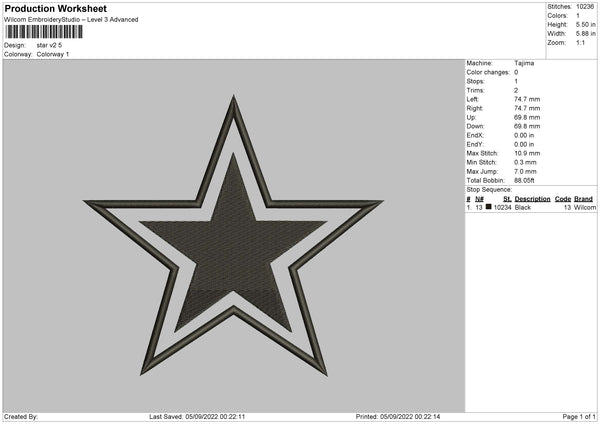Click 'Wilcom EmbroideryStudio – Level 3 Advanced' text
The height and width of the screenshot is (424, 600).
tap(71, 20)
